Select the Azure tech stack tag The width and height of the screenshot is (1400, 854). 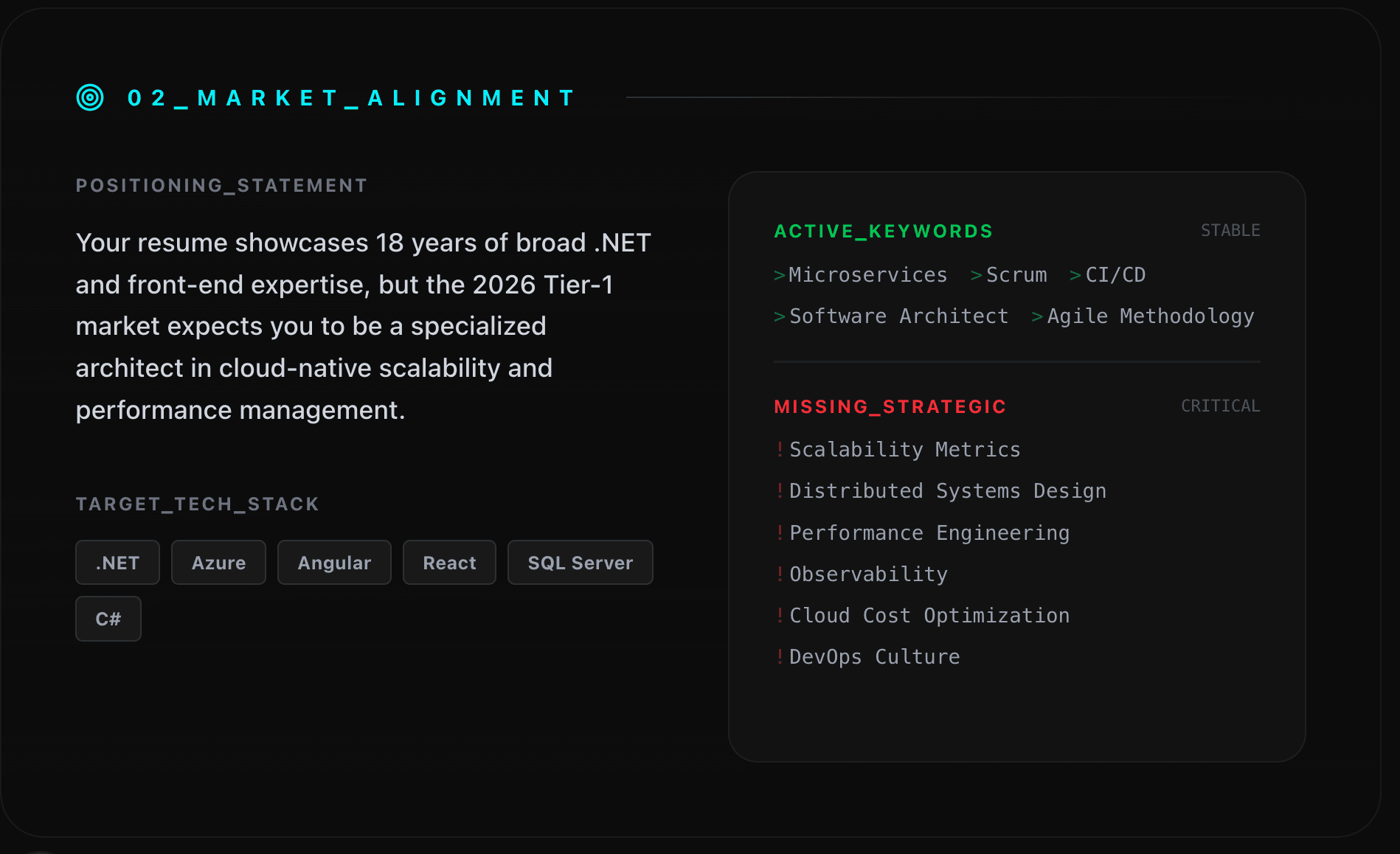tap(218, 563)
